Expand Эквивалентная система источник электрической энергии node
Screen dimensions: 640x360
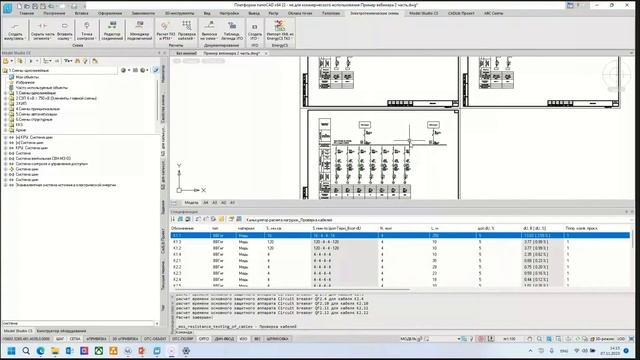pos(5,185)
